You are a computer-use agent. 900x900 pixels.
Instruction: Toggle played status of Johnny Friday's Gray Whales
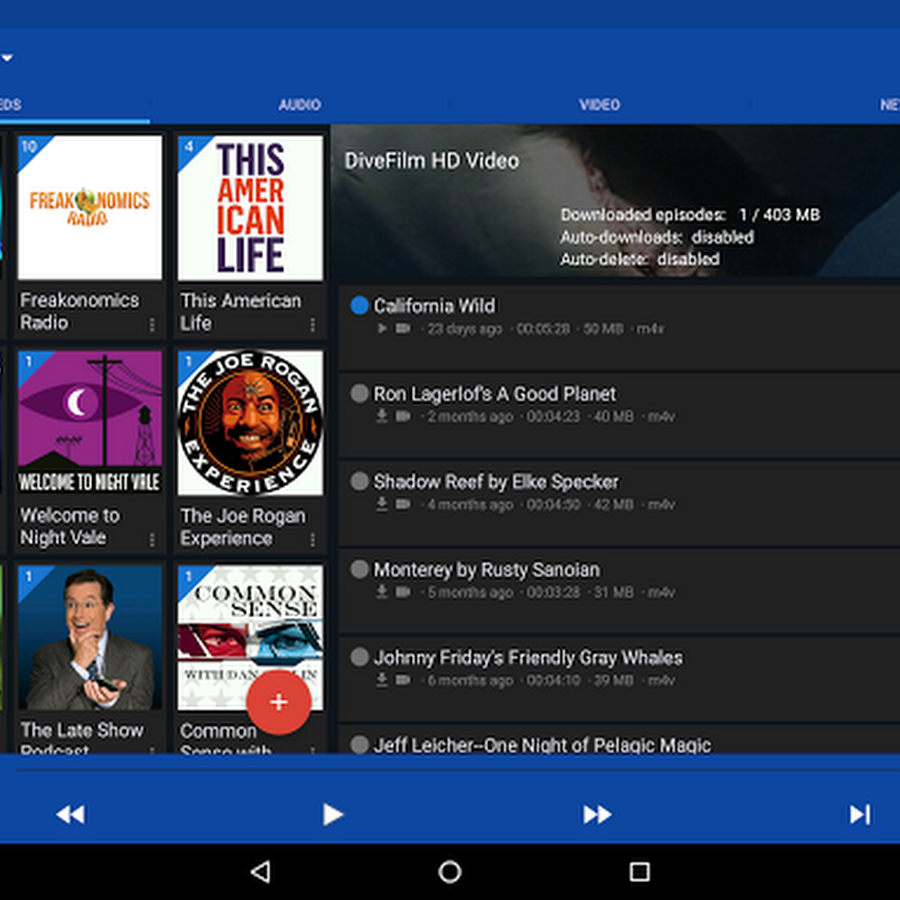tap(359, 657)
